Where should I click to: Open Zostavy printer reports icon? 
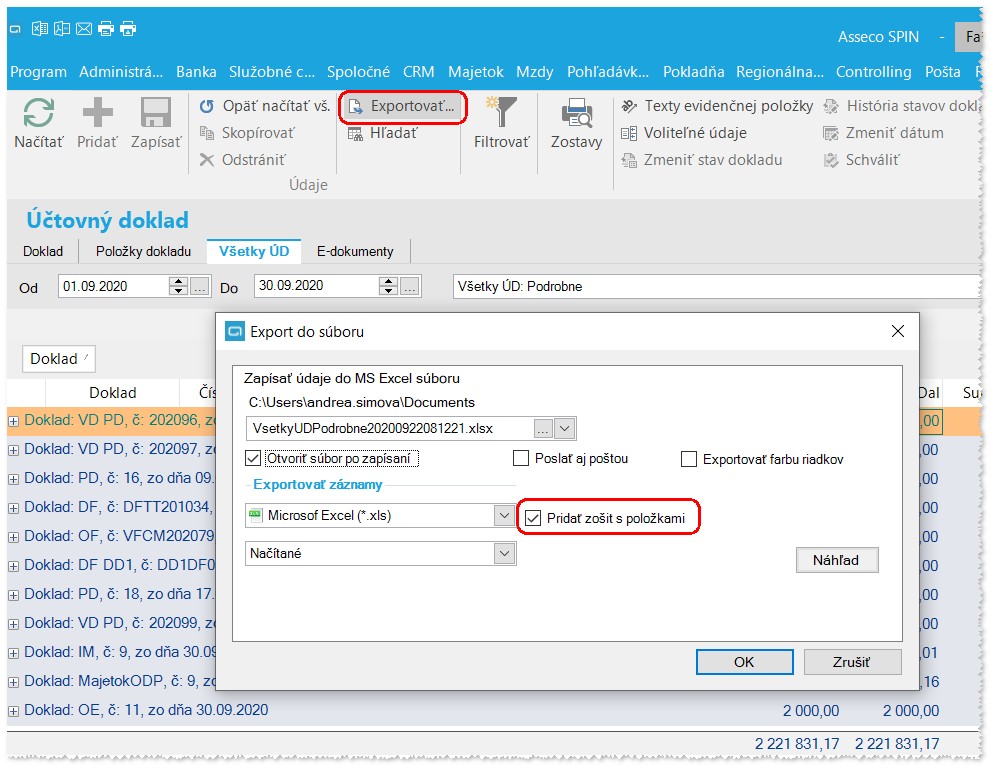click(x=577, y=113)
